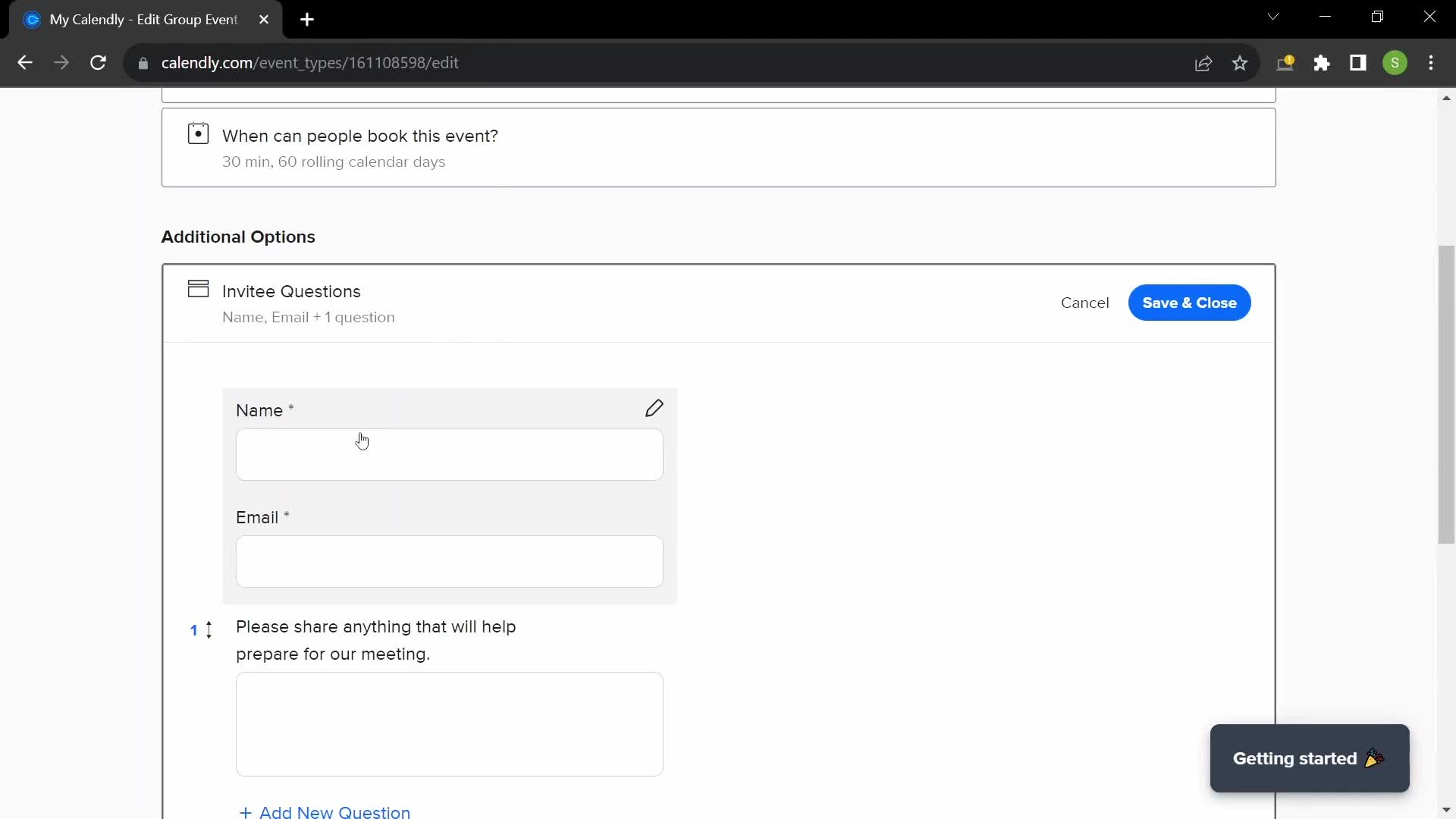Select the event type URL in address bar
1456x819 pixels.
(310, 63)
